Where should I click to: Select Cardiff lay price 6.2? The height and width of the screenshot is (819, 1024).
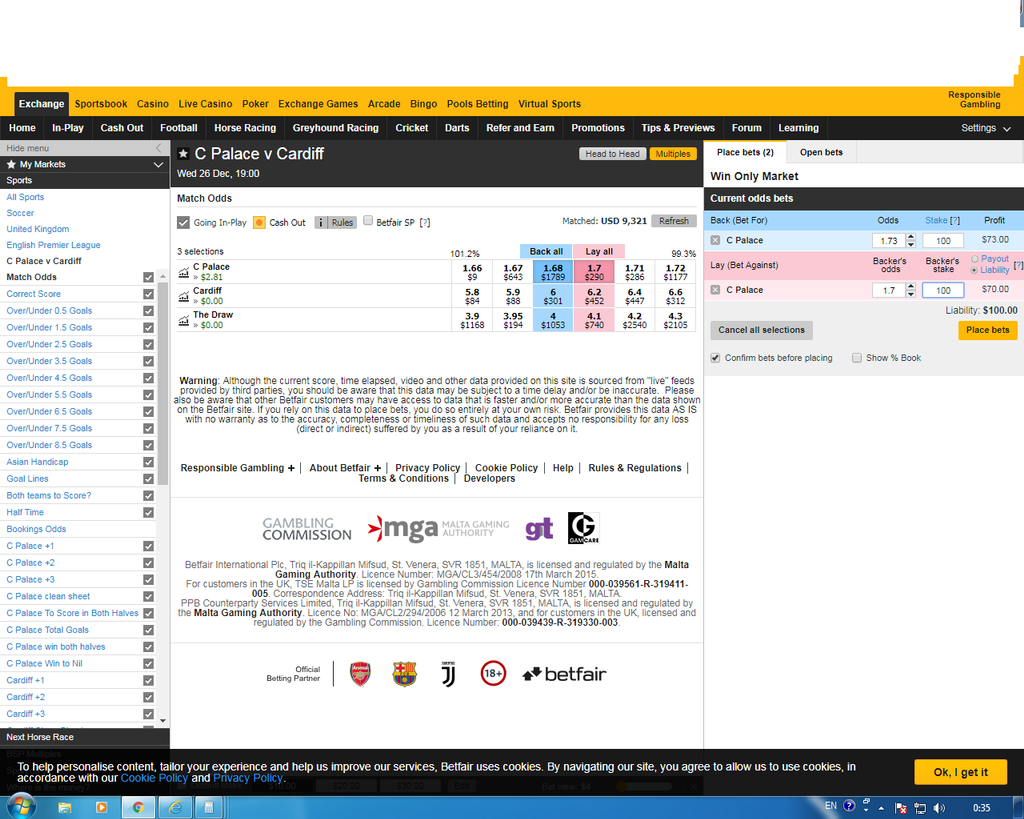pyautogui.click(x=594, y=297)
